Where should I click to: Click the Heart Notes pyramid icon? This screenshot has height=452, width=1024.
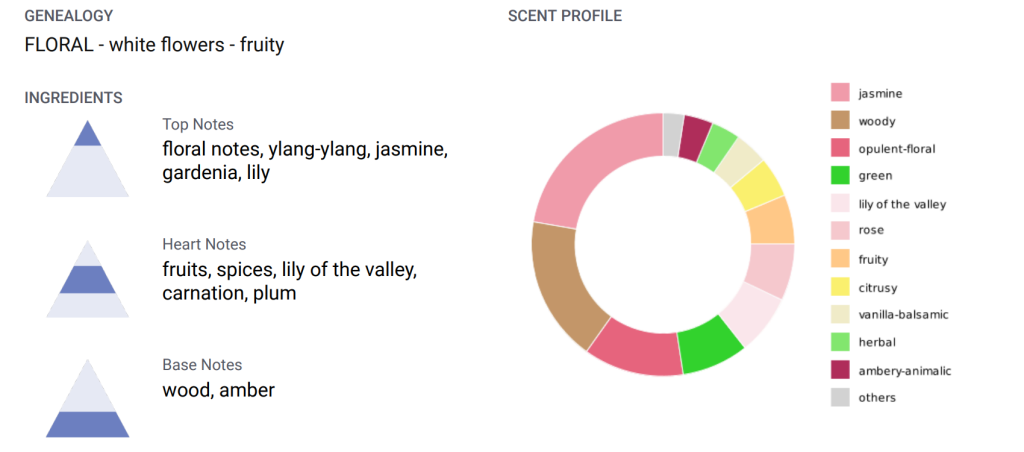click(x=88, y=279)
